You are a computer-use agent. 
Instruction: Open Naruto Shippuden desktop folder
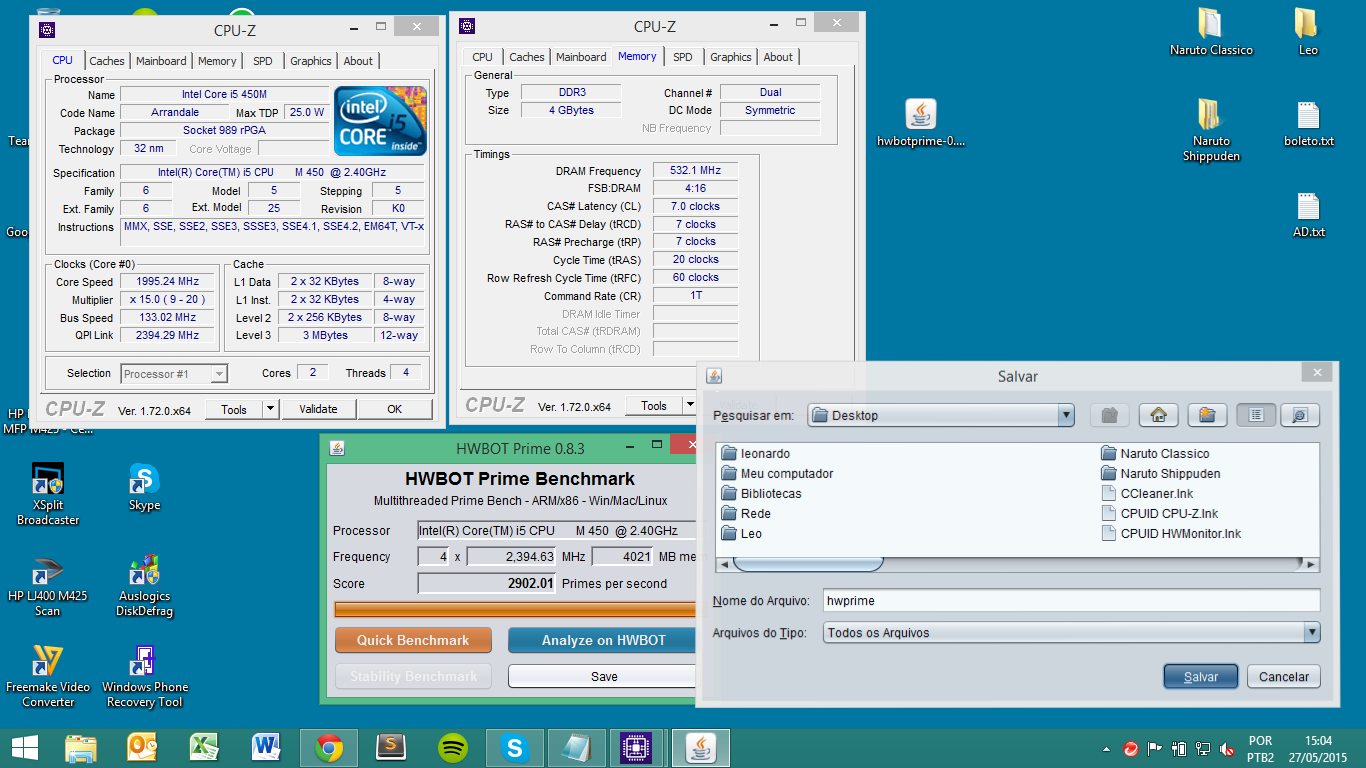[x=1211, y=130]
